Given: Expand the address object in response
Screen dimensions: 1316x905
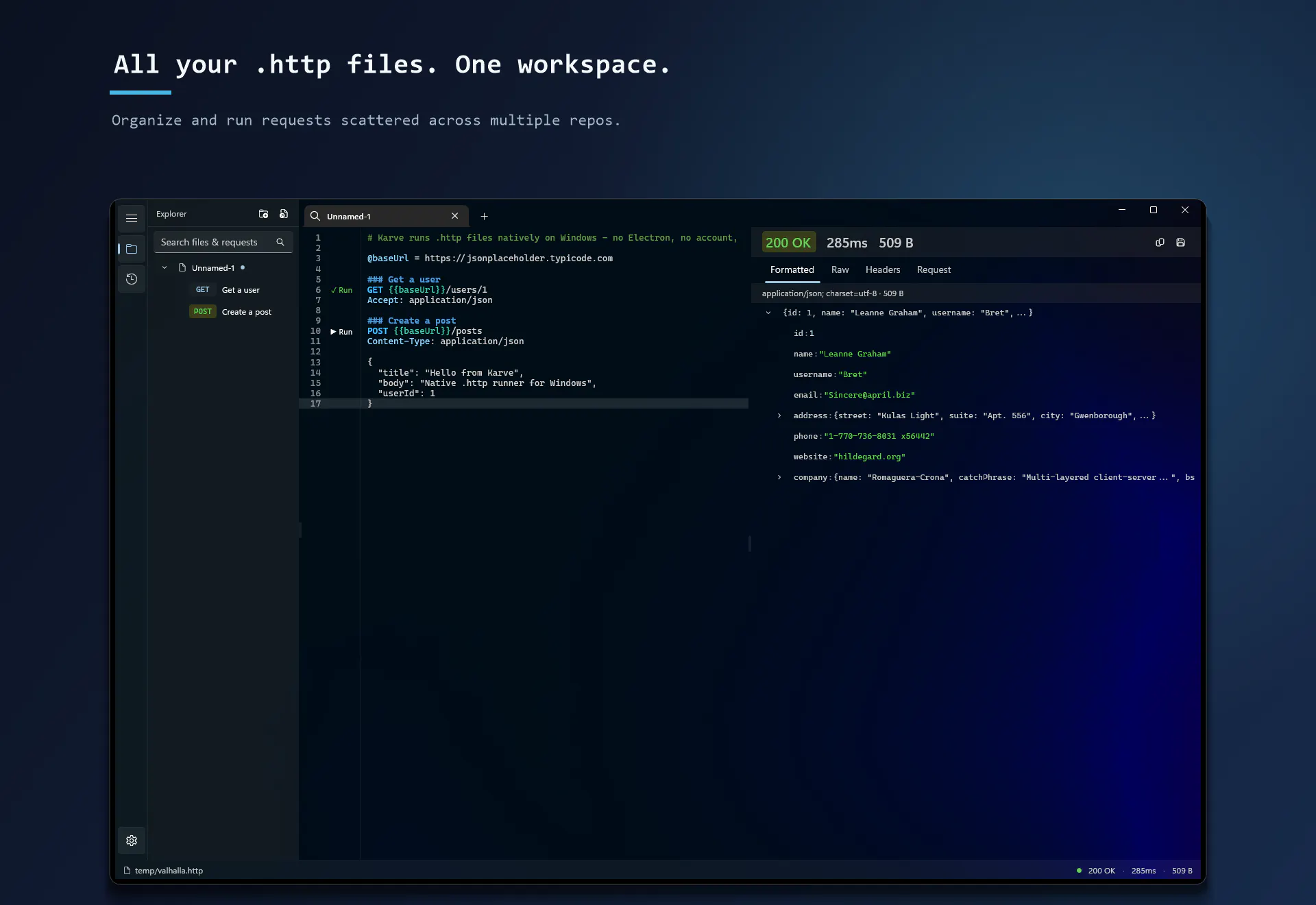Looking at the screenshot, I should tap(779, 415).
